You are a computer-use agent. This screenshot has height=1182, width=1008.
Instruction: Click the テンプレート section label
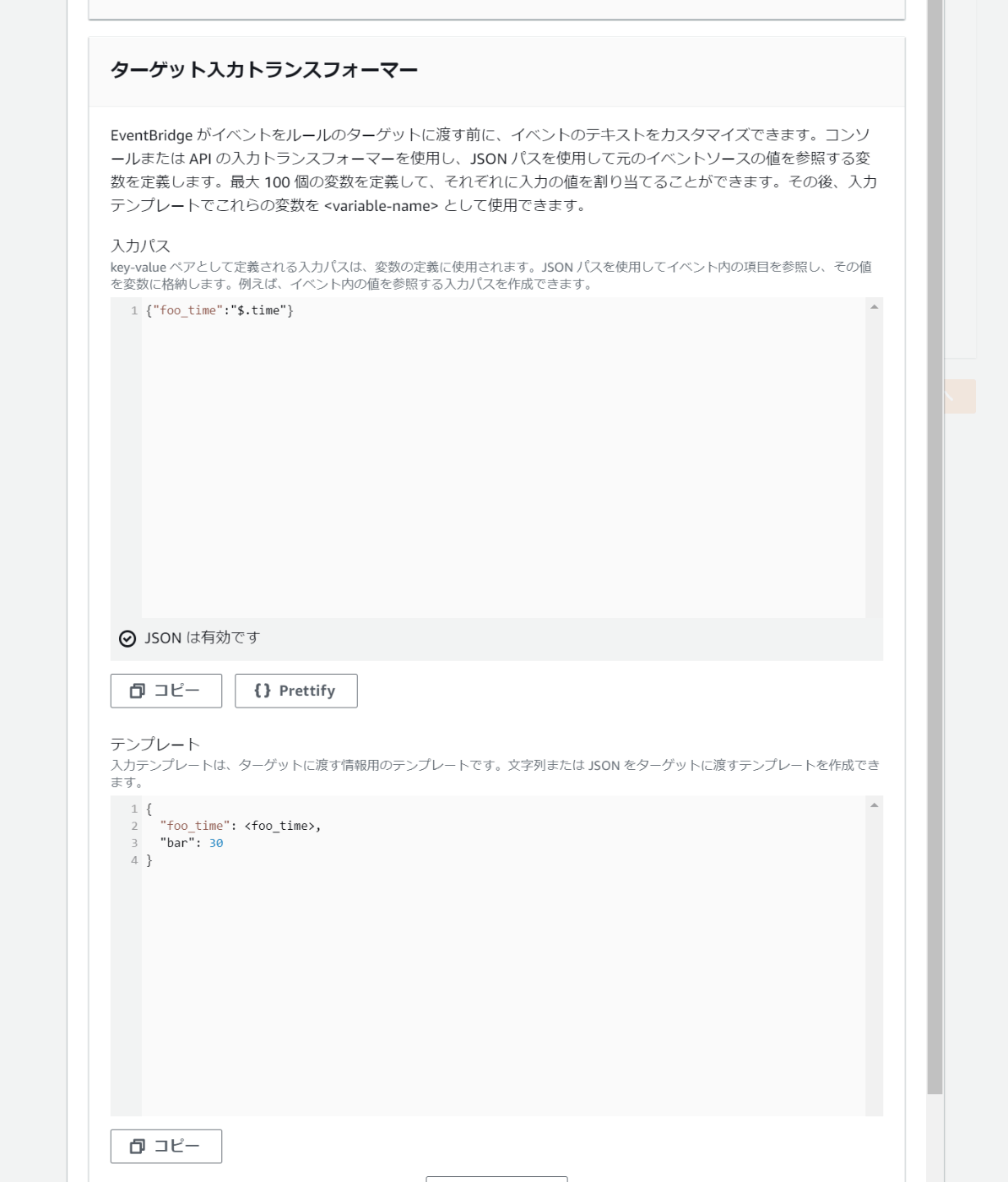point(155,744)
